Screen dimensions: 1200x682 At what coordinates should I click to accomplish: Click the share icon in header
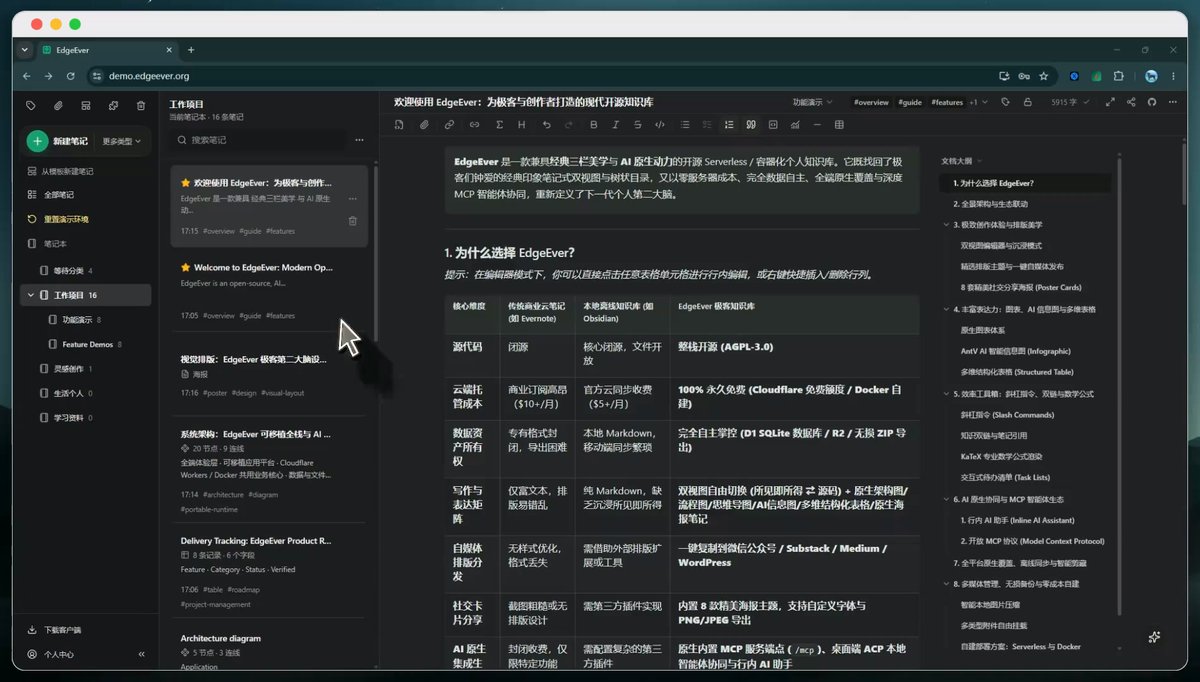pos(1131,102)
